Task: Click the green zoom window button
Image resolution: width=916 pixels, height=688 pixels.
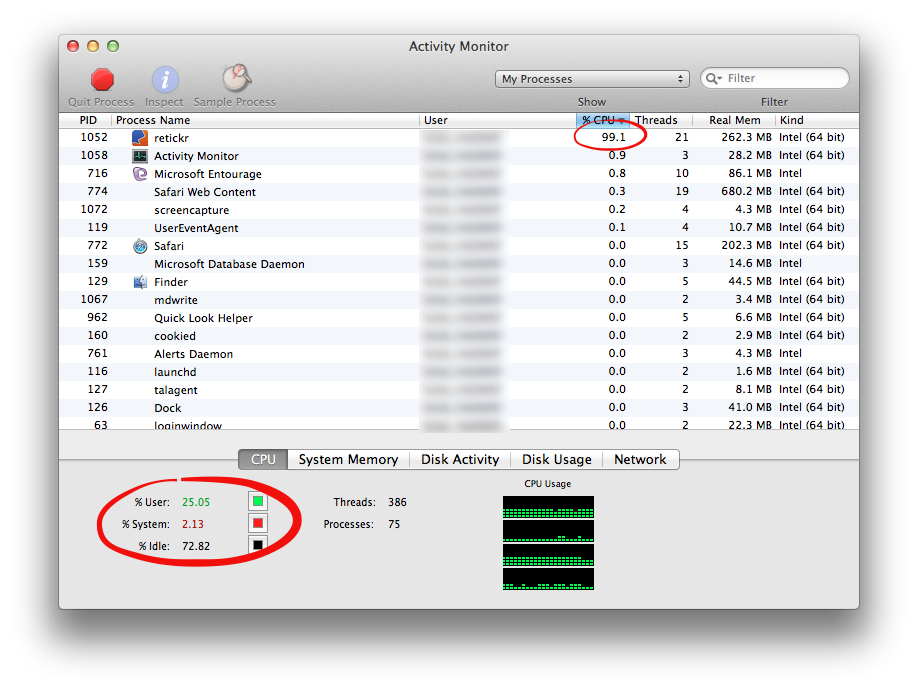Action: coord(113,46)
